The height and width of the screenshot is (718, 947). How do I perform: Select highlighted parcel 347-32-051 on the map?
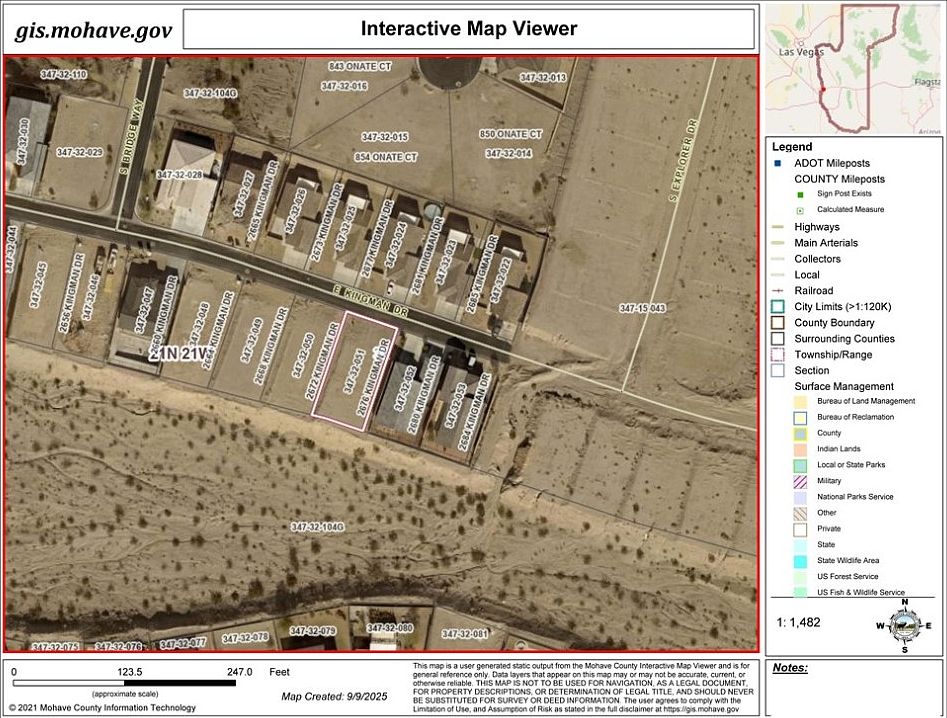tap(350, 370)
